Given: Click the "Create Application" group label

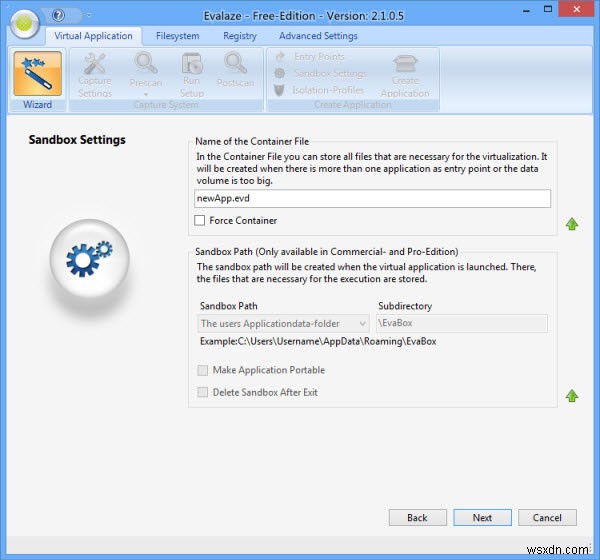Looking at the screenshot, I should tap(353, 104).
